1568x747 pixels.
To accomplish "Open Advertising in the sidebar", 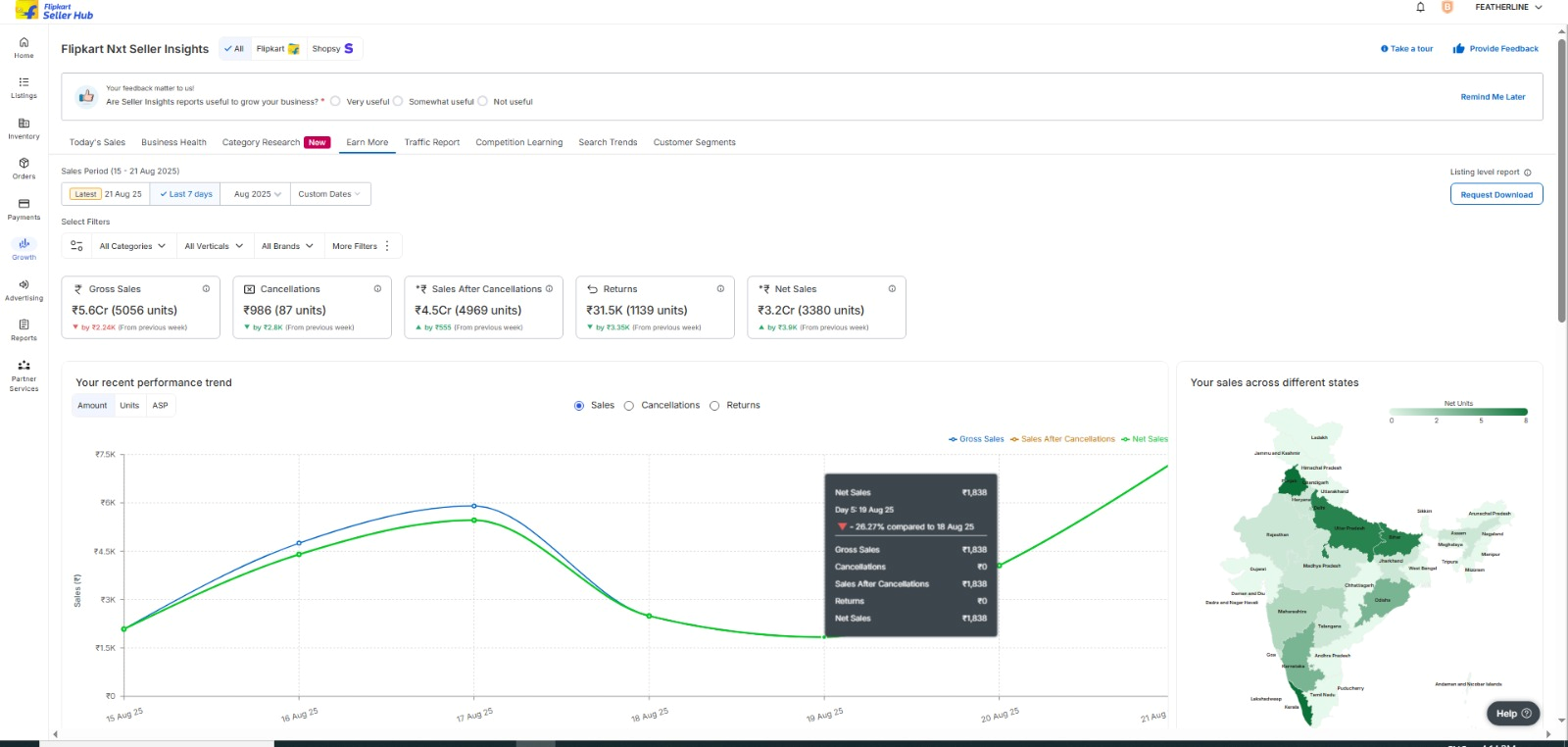I will 24,290.
